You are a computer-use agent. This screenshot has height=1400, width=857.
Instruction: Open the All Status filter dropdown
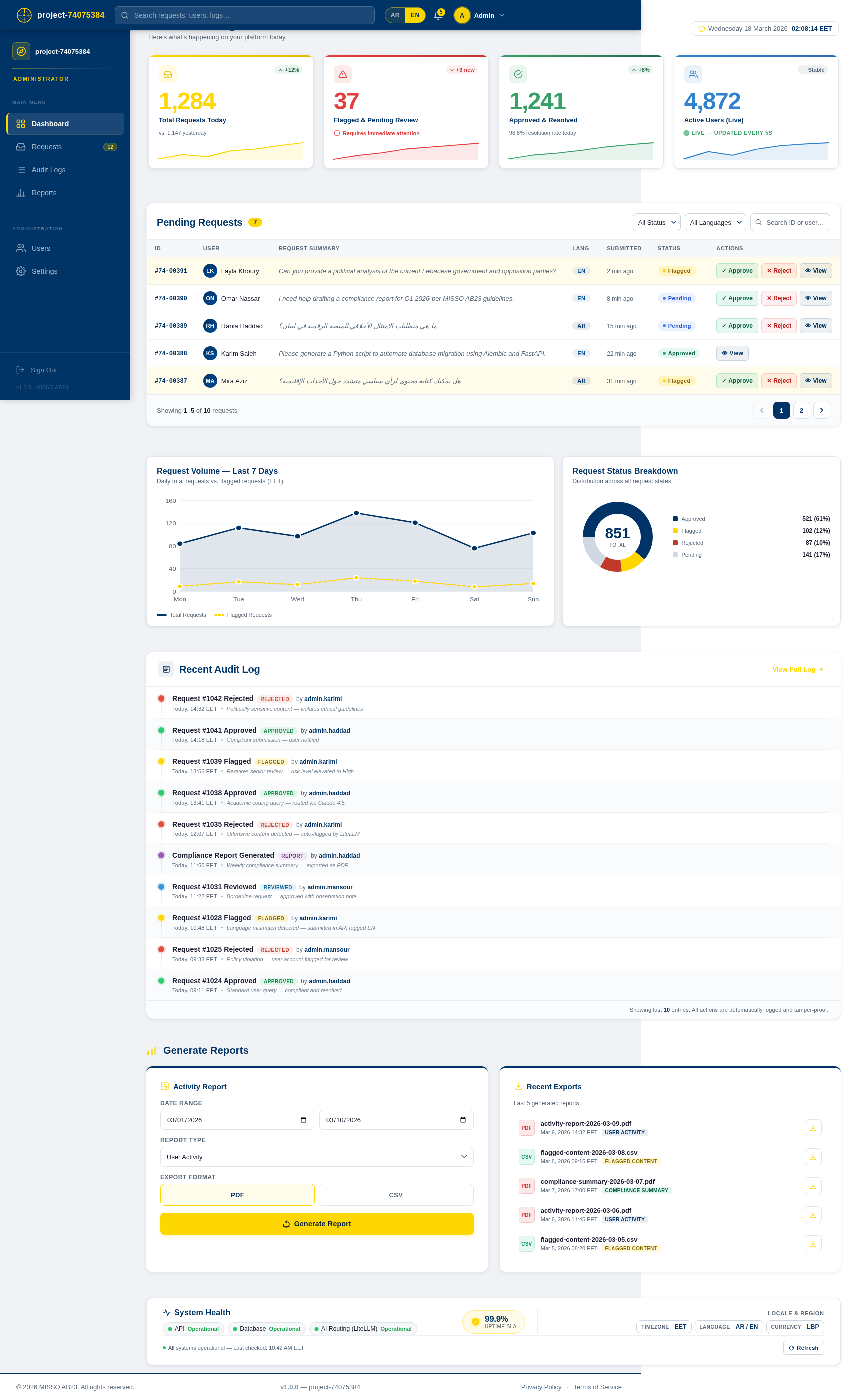click(656, 222)
